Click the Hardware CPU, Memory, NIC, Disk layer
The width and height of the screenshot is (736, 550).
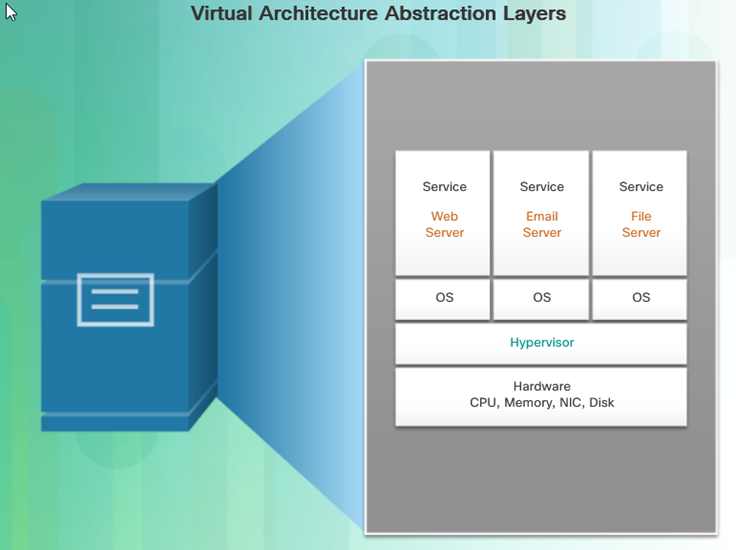tap(541, 397)
